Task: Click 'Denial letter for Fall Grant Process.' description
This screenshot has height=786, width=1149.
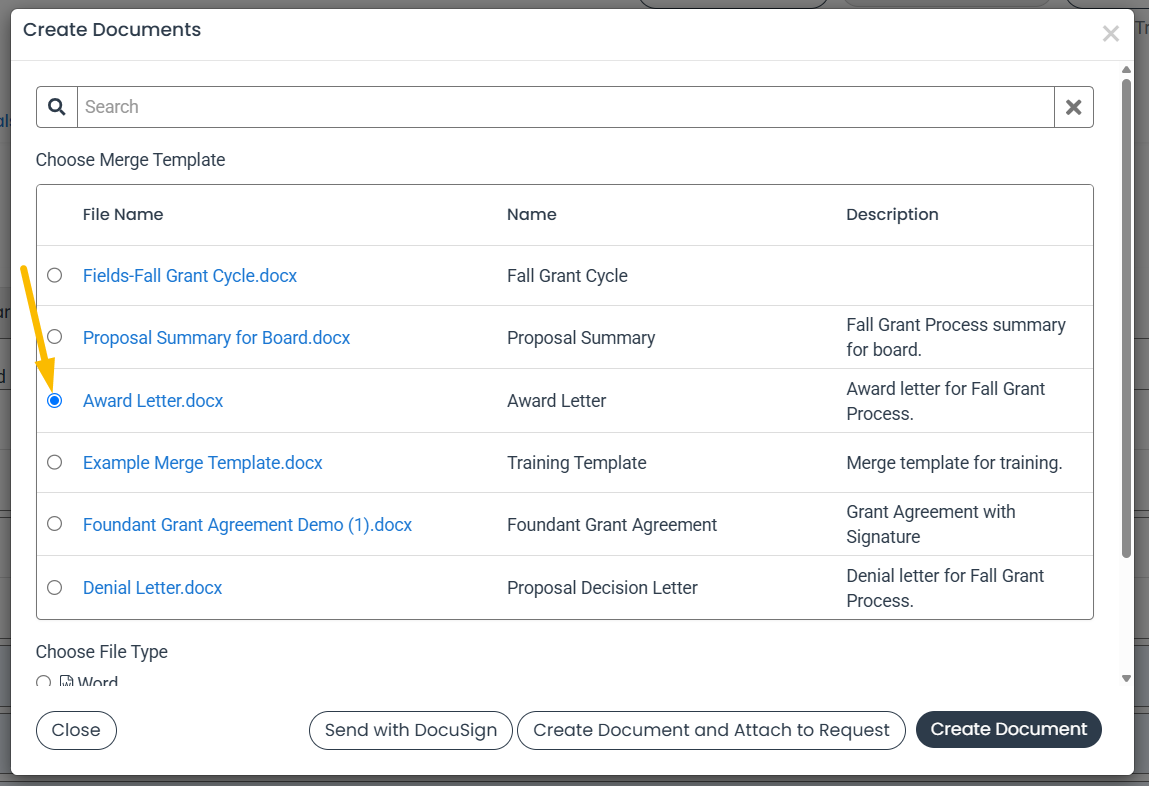Action: [945, 587]
